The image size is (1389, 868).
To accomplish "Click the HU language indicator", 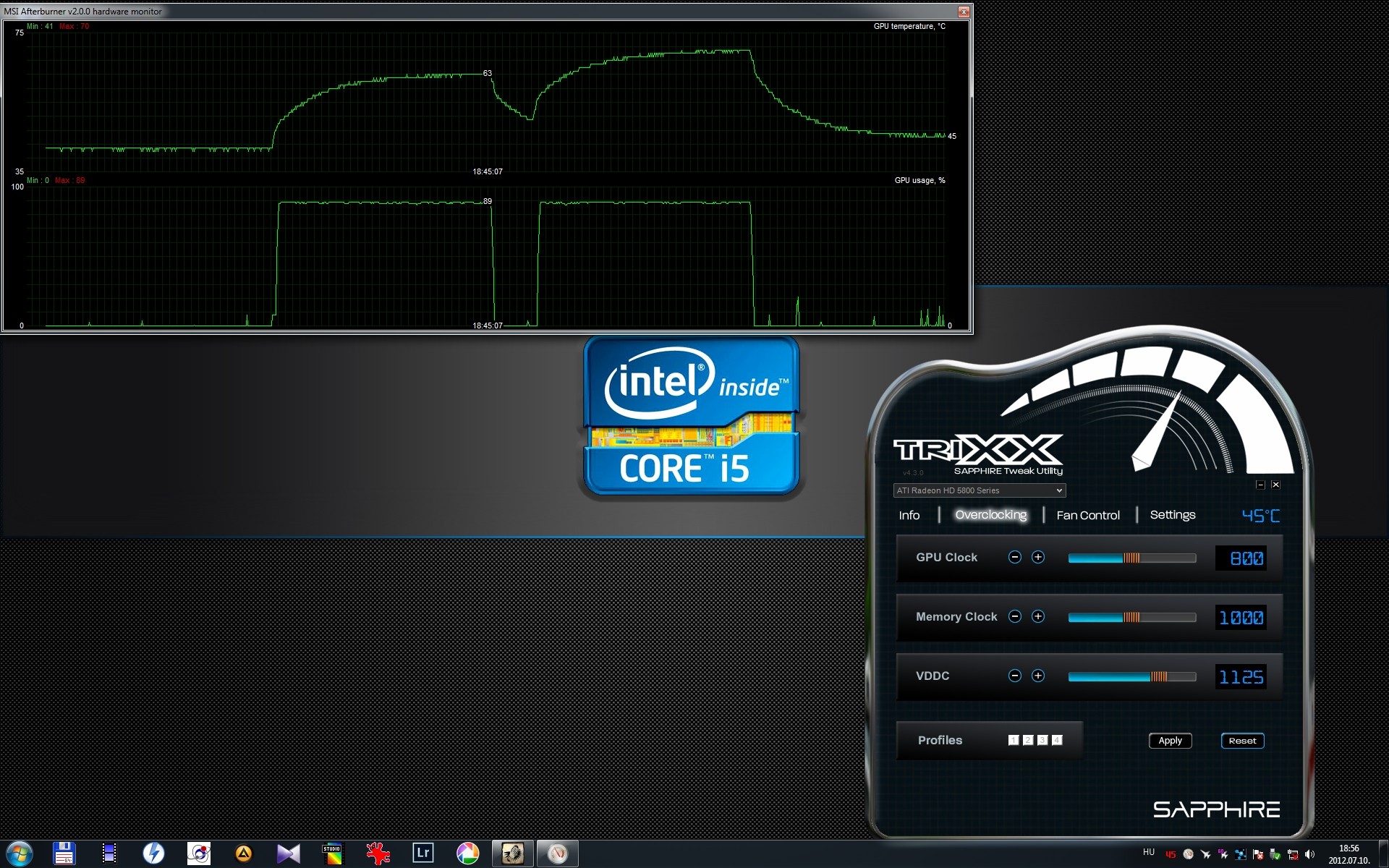I will 1149,852.
